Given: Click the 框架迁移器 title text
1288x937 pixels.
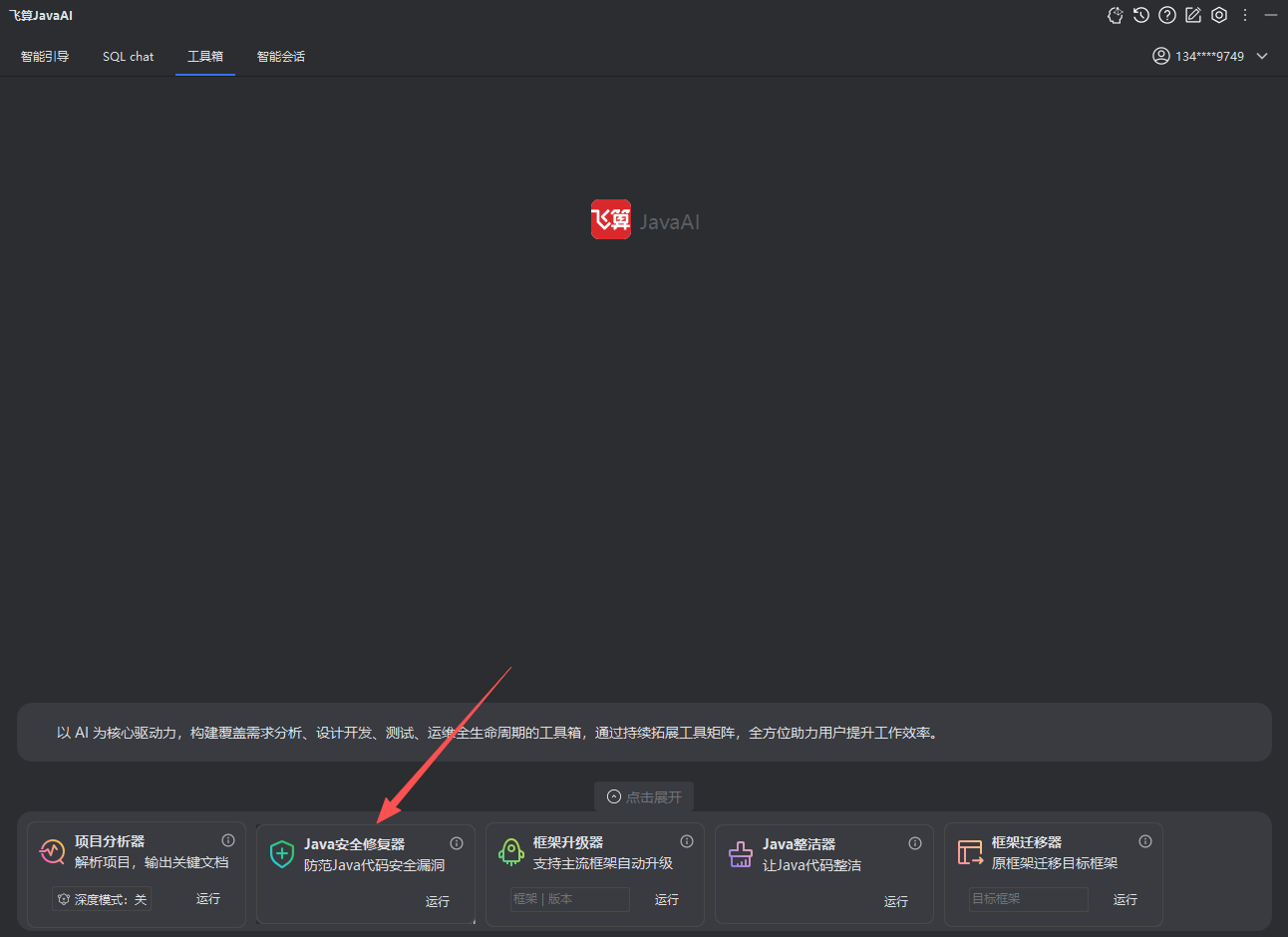Looking at the screenshot, I should pos(1027,842).
